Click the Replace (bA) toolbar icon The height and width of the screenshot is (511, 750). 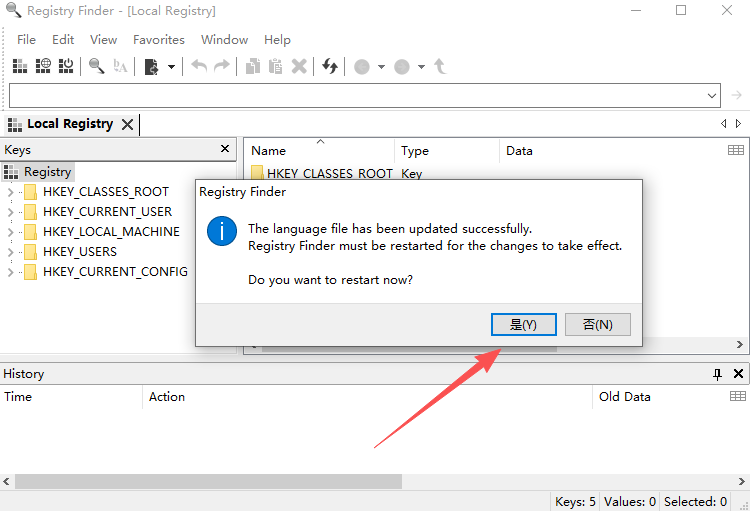(120, 66)
